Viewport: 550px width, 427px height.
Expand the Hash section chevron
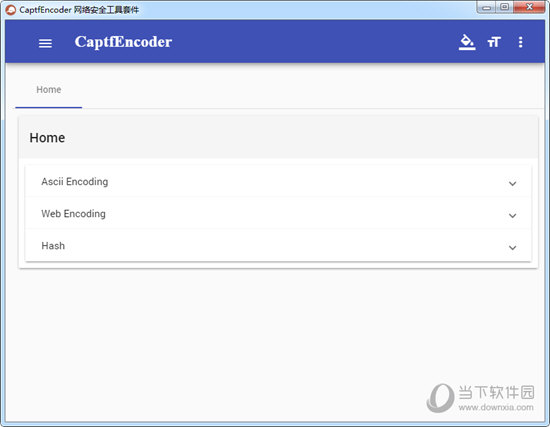coord(512,248)
